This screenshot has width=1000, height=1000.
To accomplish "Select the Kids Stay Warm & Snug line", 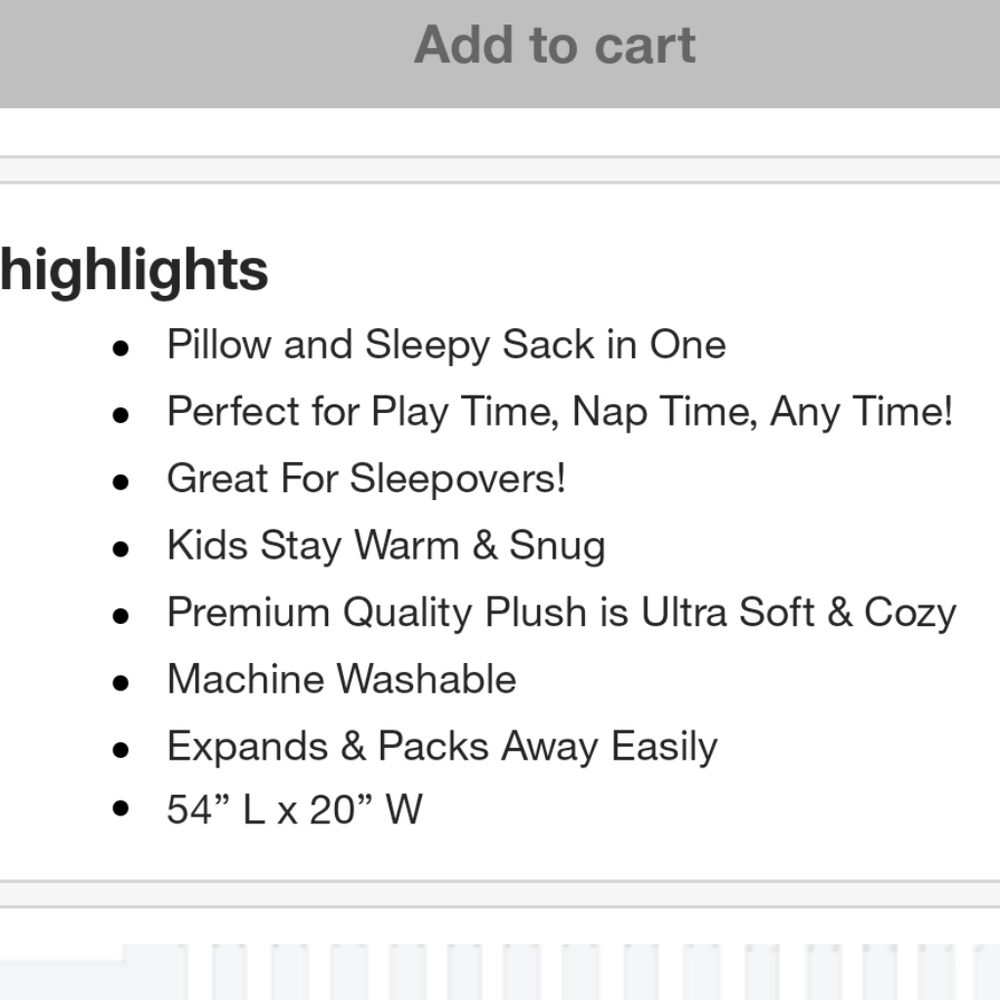I will pos(386,546).
